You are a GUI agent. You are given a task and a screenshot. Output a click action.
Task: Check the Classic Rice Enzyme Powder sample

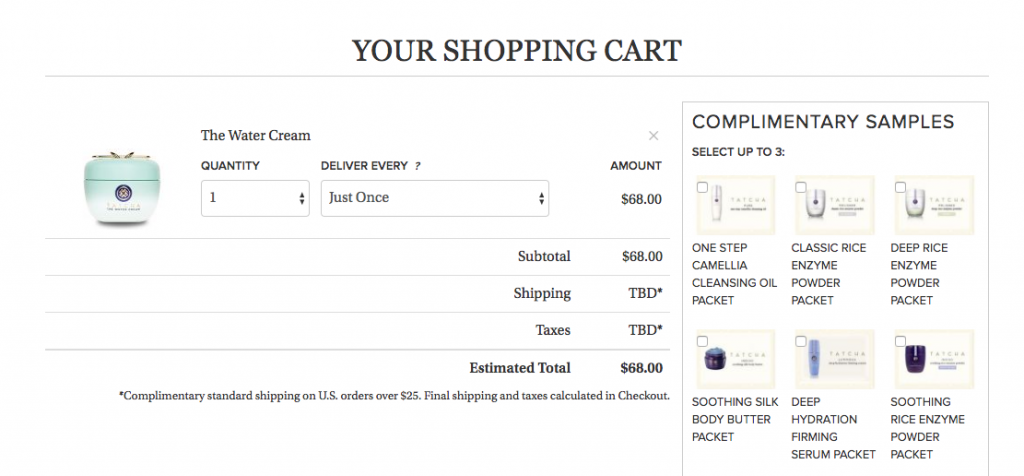[801, 187]
